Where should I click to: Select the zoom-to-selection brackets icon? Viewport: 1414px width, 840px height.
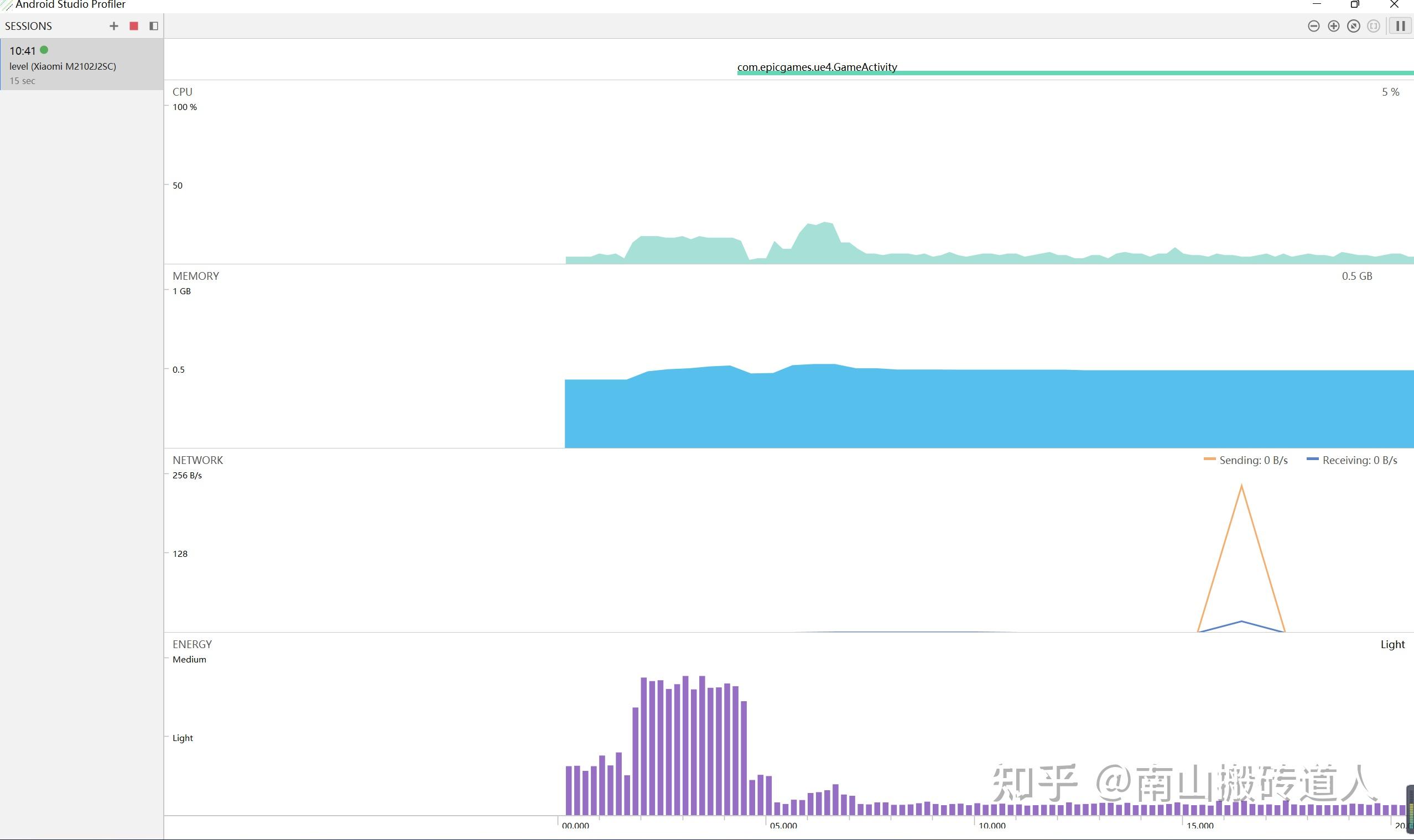coord(1373,26)
